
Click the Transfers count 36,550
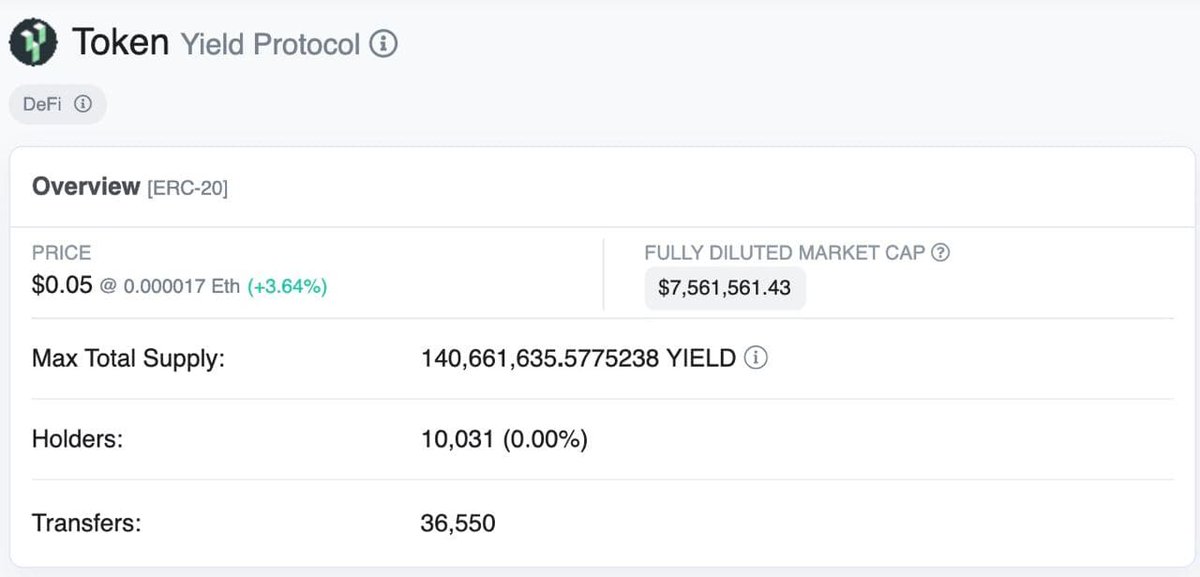point(458,522)
